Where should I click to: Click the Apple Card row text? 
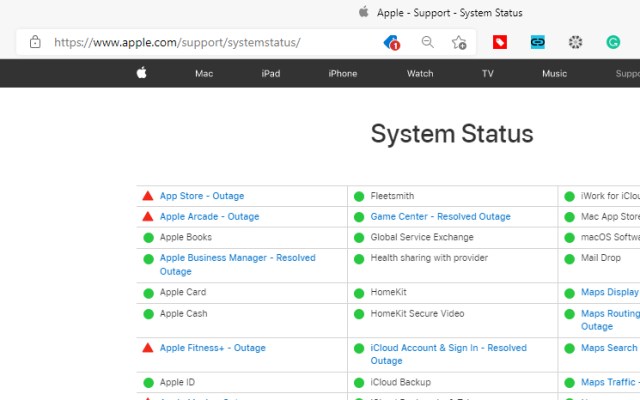click(183, 292)
